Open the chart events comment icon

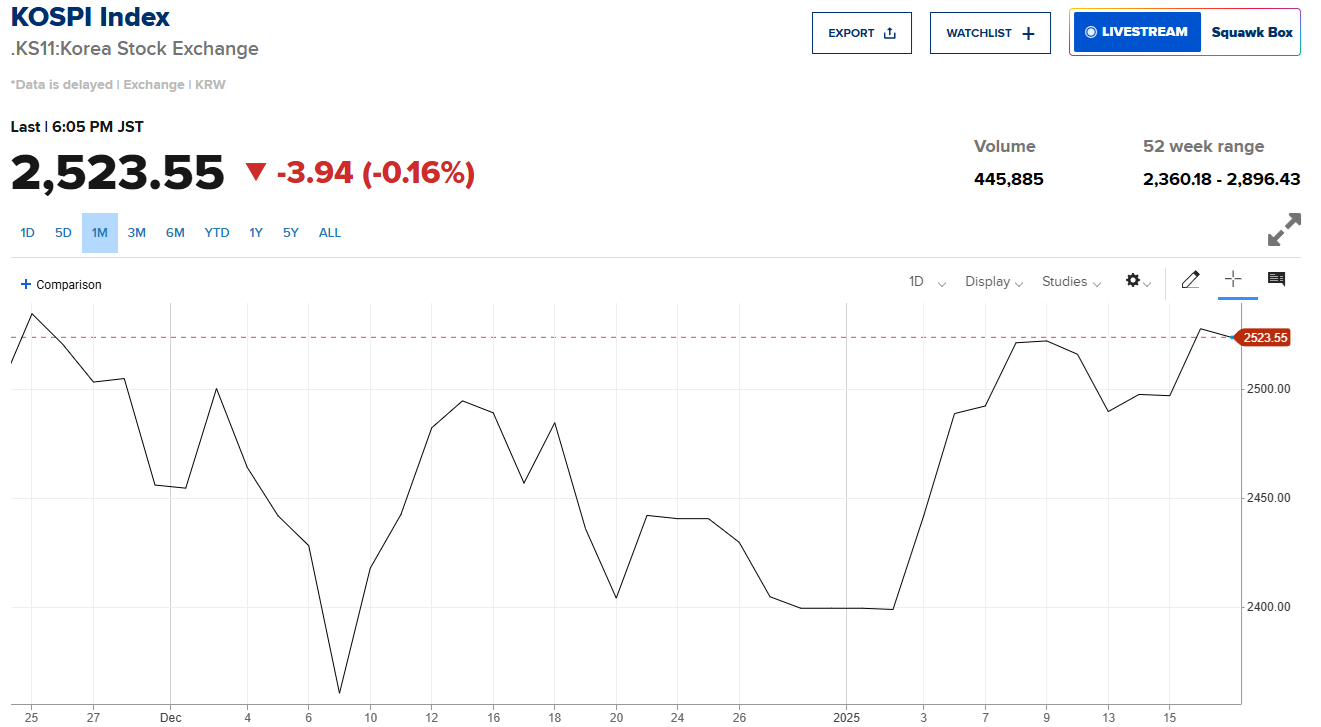click(x=1276, y=280)
